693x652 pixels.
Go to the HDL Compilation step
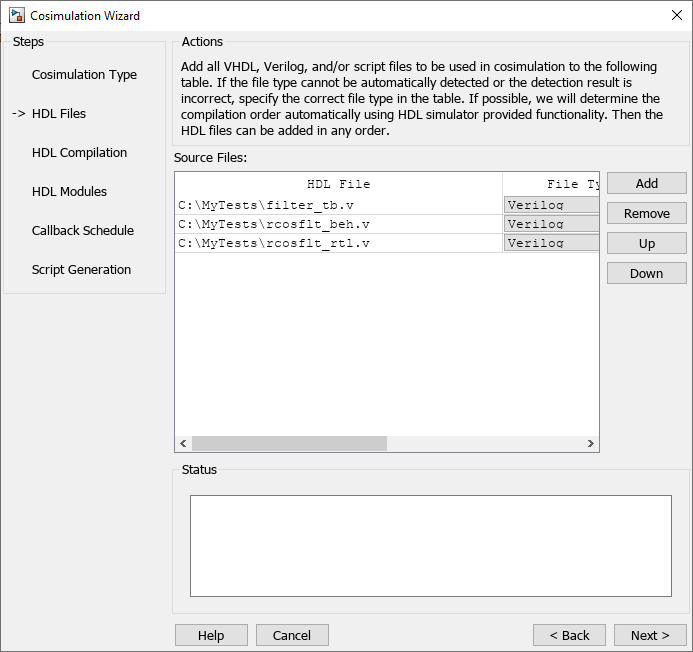coord(79,153)
